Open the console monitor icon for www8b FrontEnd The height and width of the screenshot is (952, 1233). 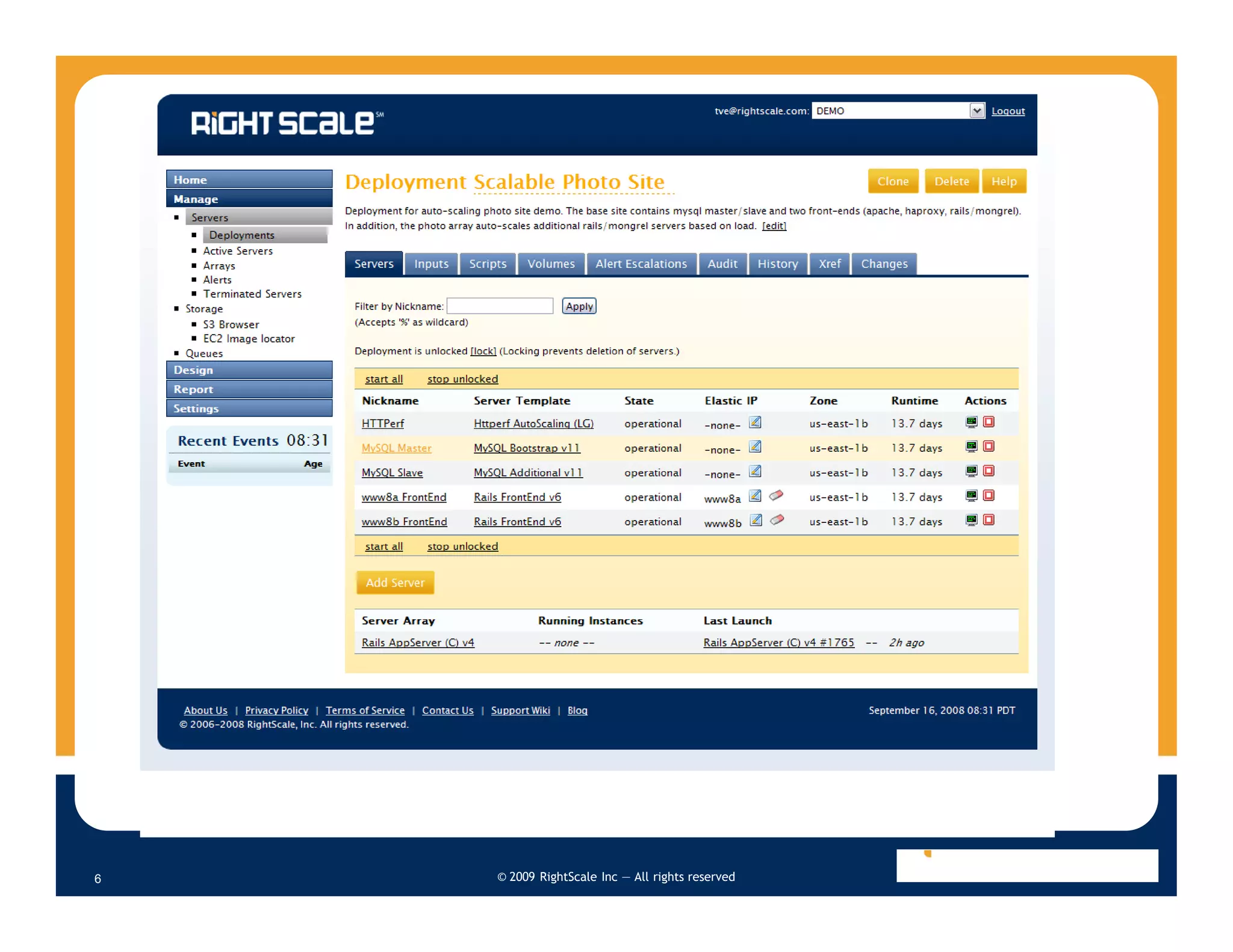971,520
